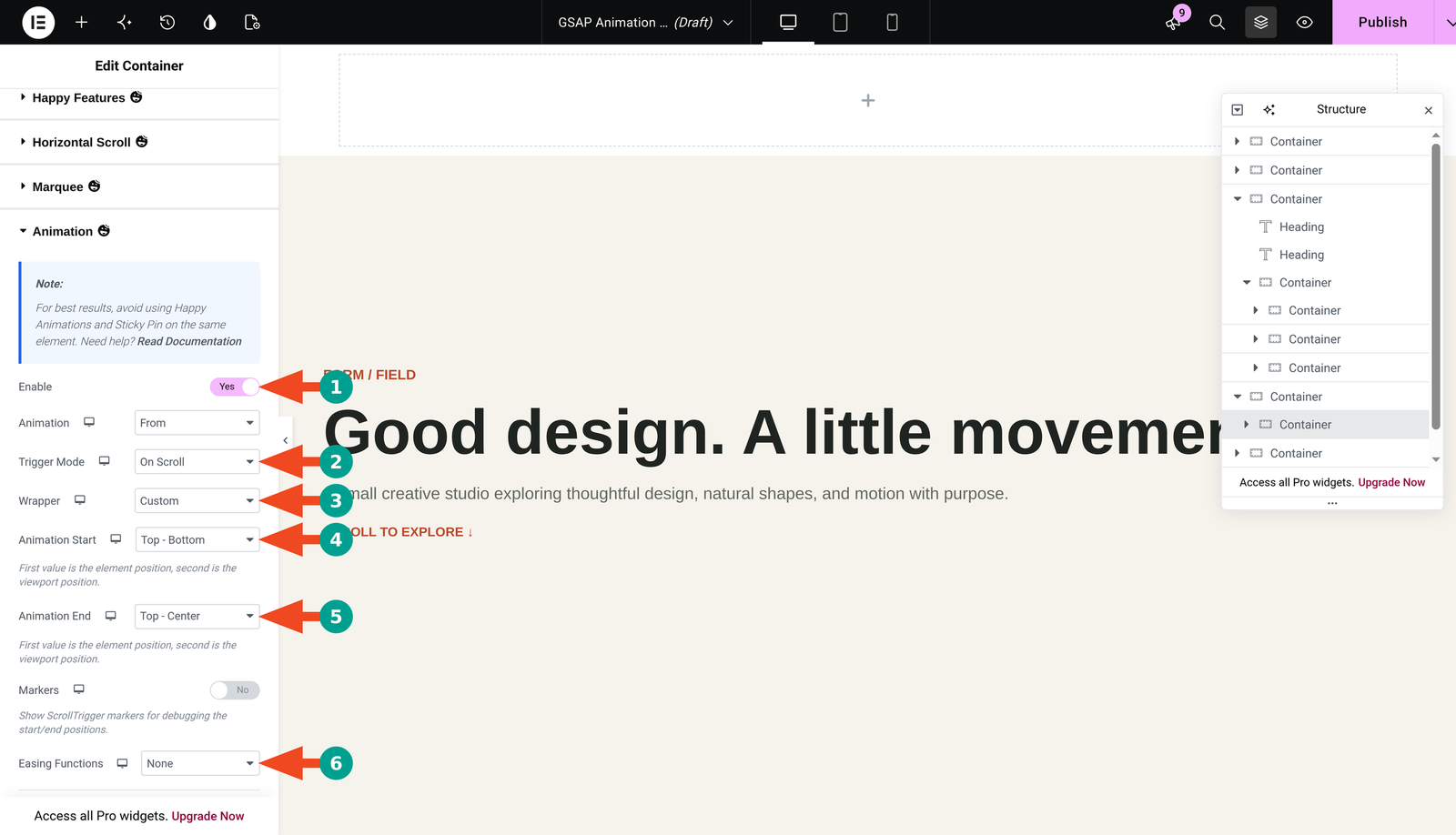Open the Easing Functions dropdown

[200, 763]
